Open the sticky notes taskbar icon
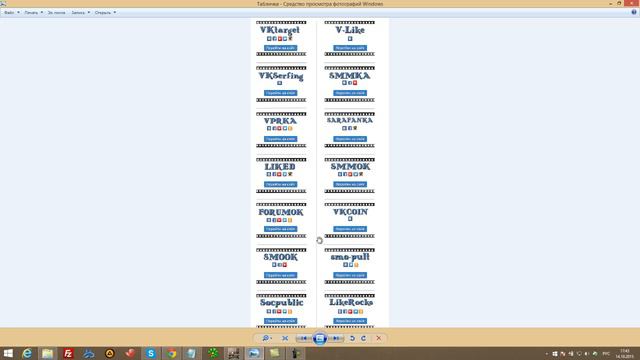 (x=275, y=353)
